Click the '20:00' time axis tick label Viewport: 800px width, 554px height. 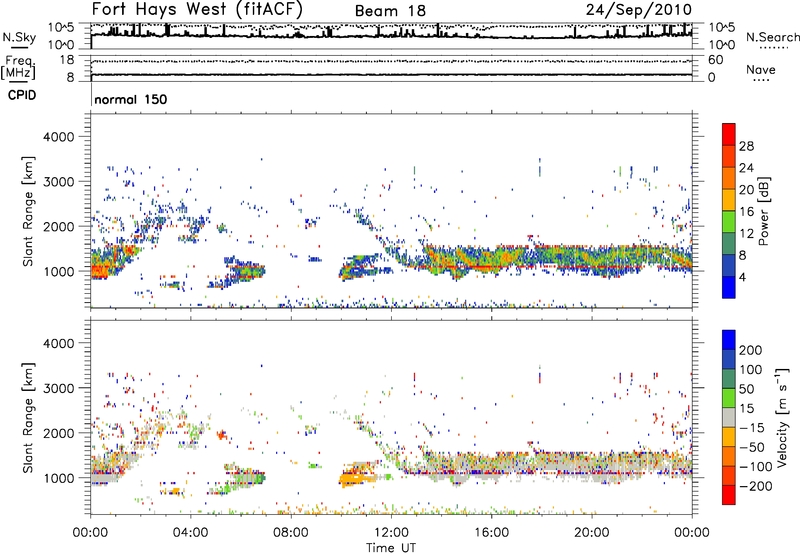point(592,533)
